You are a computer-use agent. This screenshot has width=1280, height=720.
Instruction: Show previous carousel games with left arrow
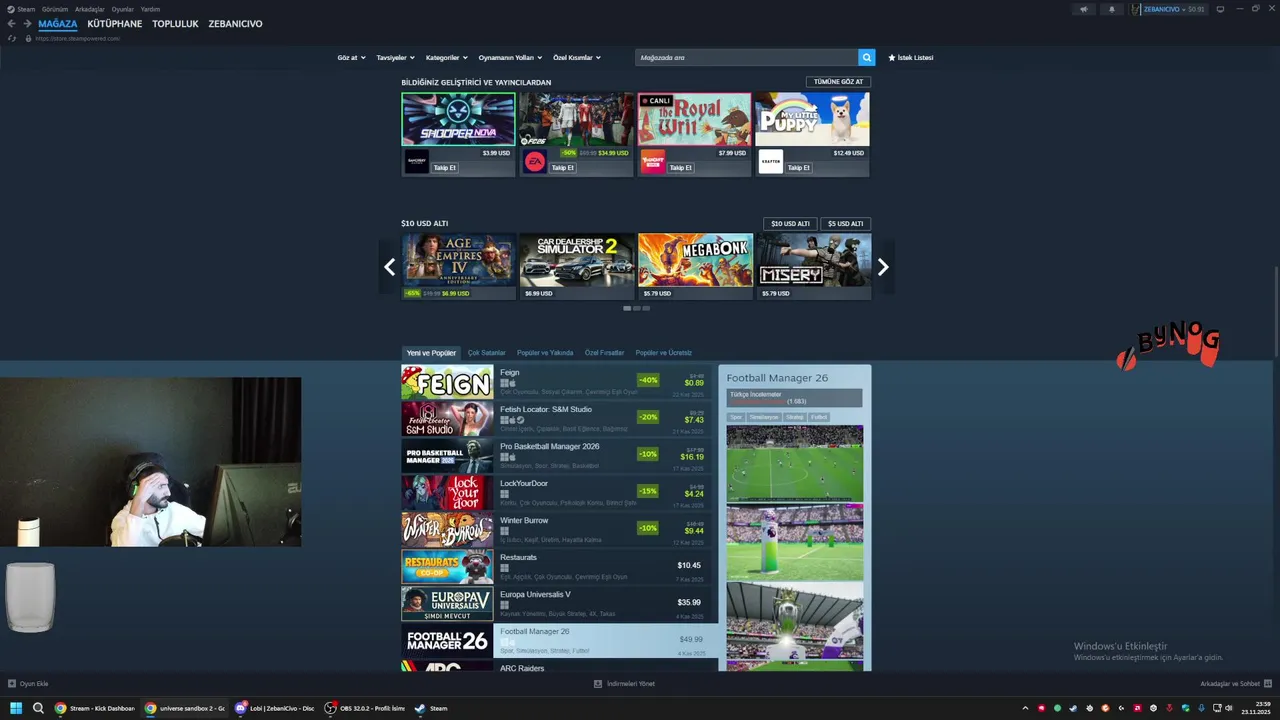click(x=390, y=267)
